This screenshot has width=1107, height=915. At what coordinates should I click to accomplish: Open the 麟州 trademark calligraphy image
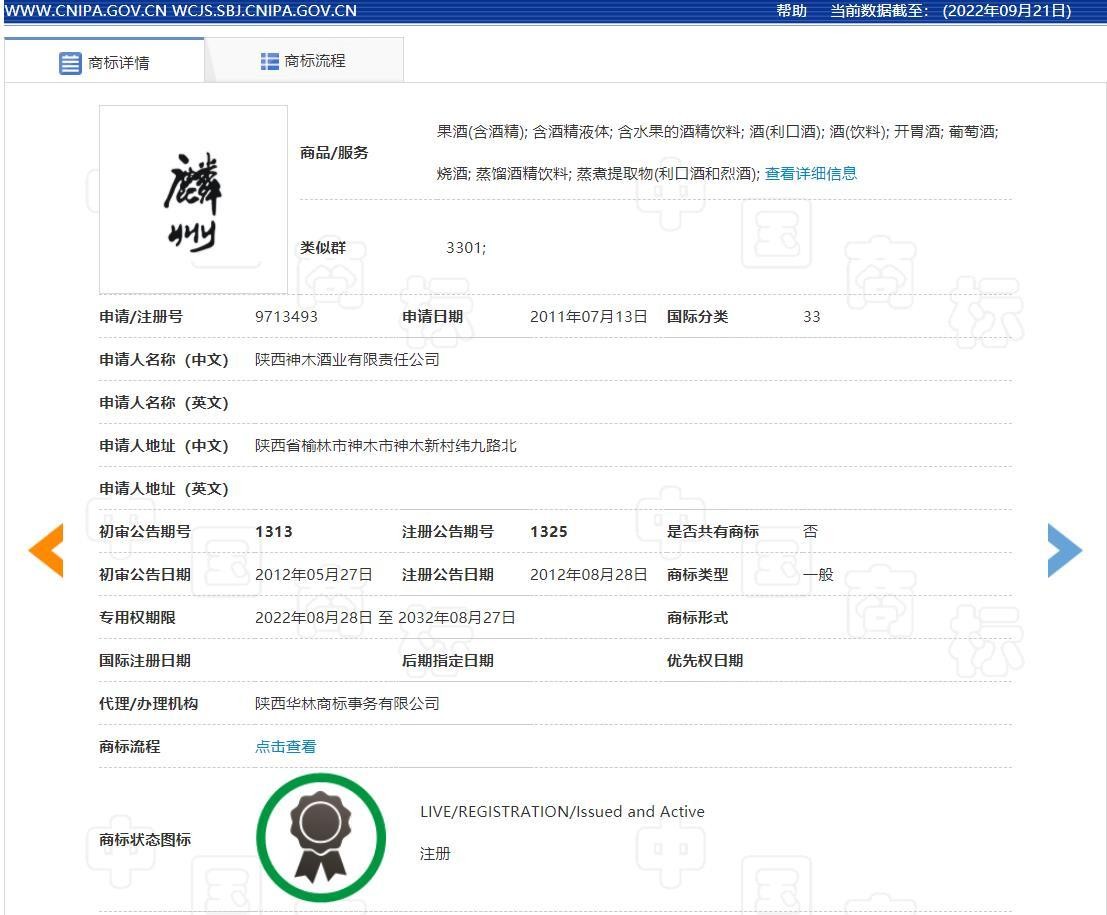(x=193, y=199)
